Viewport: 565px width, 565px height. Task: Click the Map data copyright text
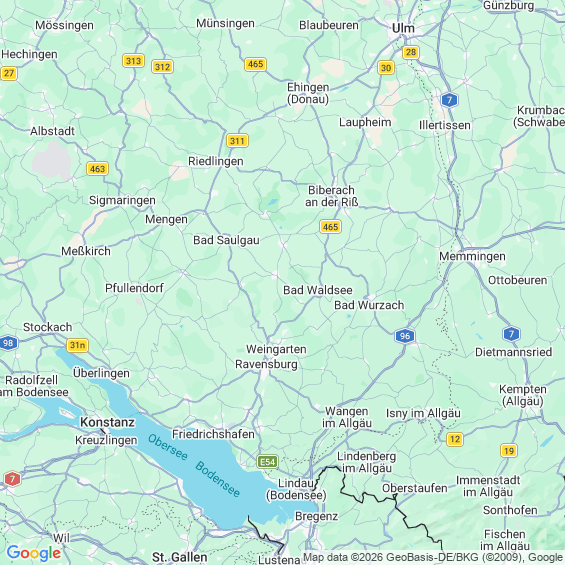coord(433,557)
